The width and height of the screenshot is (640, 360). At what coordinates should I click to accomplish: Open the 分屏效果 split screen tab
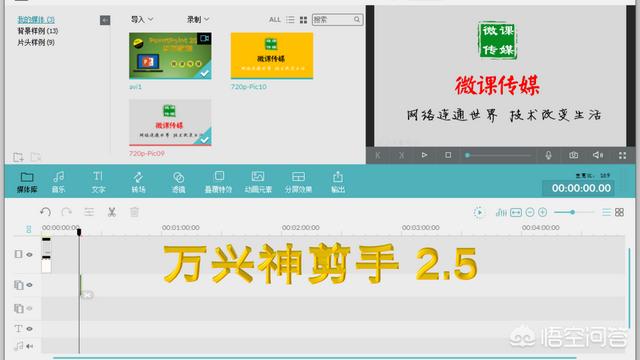point(298,182)
